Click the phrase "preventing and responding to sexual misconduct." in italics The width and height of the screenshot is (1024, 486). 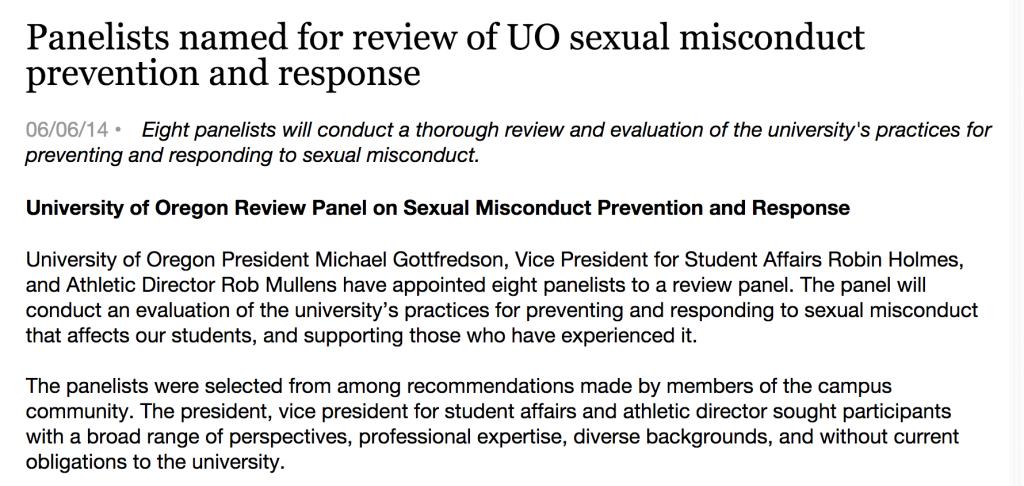[x=252, y=155]
